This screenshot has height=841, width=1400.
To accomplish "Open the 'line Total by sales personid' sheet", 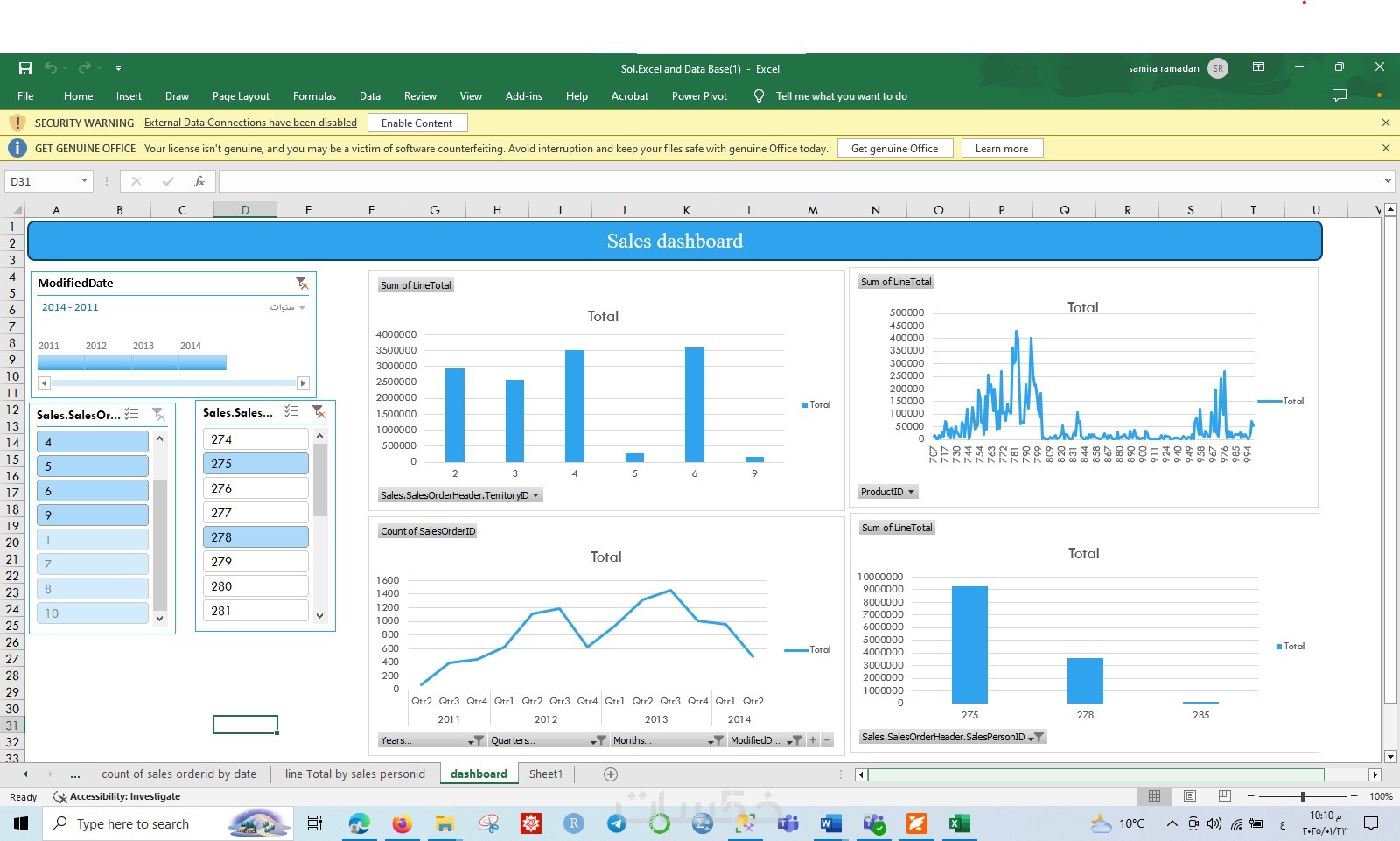I will (x=355, y=774).
